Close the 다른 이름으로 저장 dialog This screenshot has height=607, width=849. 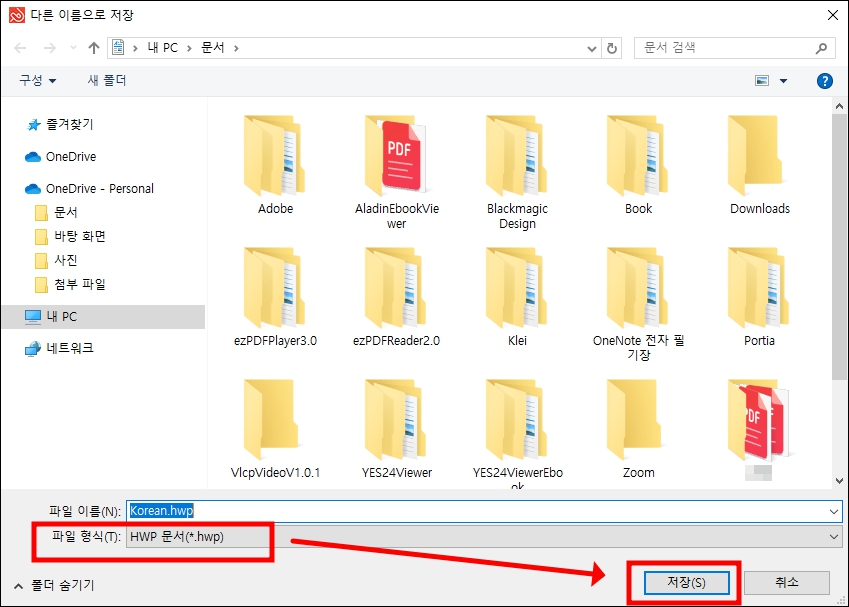pos(833,15)
